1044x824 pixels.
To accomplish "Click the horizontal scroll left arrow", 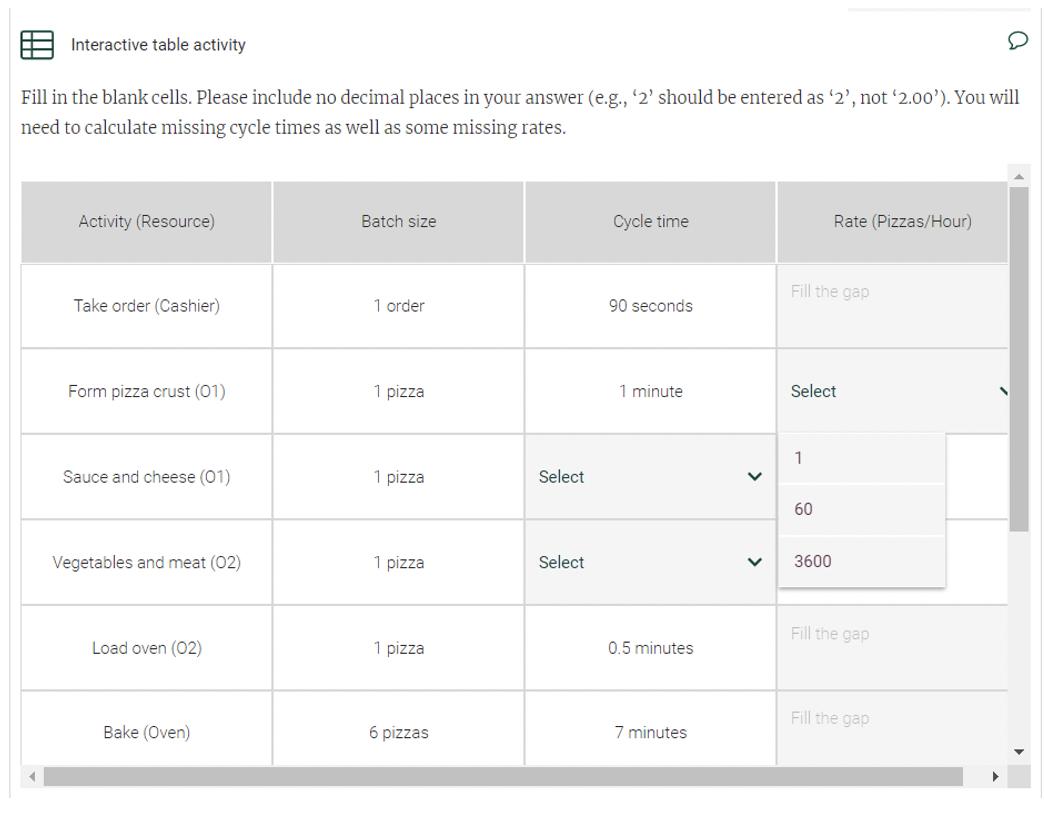I will click(x=31, y=776).
